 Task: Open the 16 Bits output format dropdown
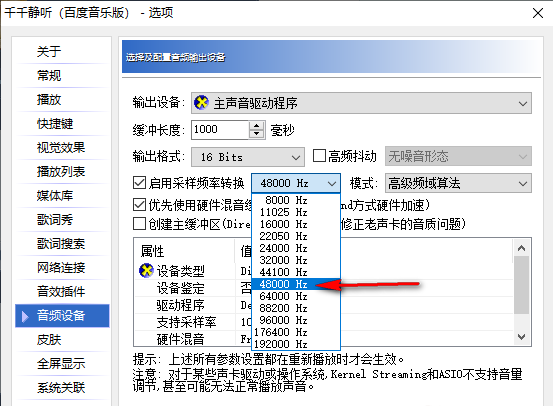point(248,157)
